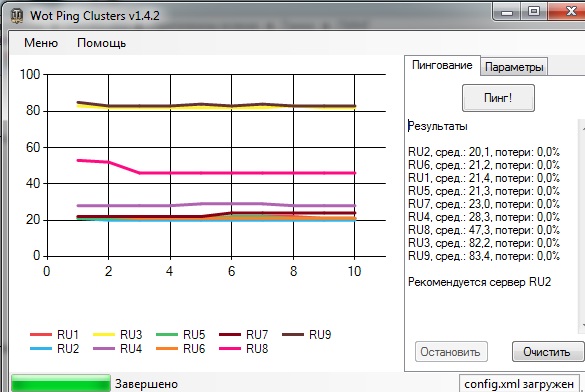Click the RU4 purple legend swatch
This screenshot has height=392, width=585.
point(104,349)
